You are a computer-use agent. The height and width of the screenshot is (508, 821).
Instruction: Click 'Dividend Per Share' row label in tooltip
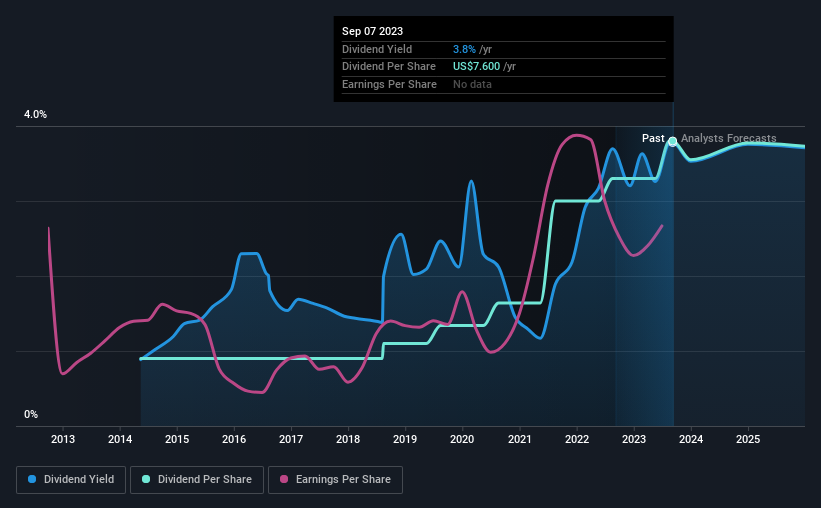point(389,67)
